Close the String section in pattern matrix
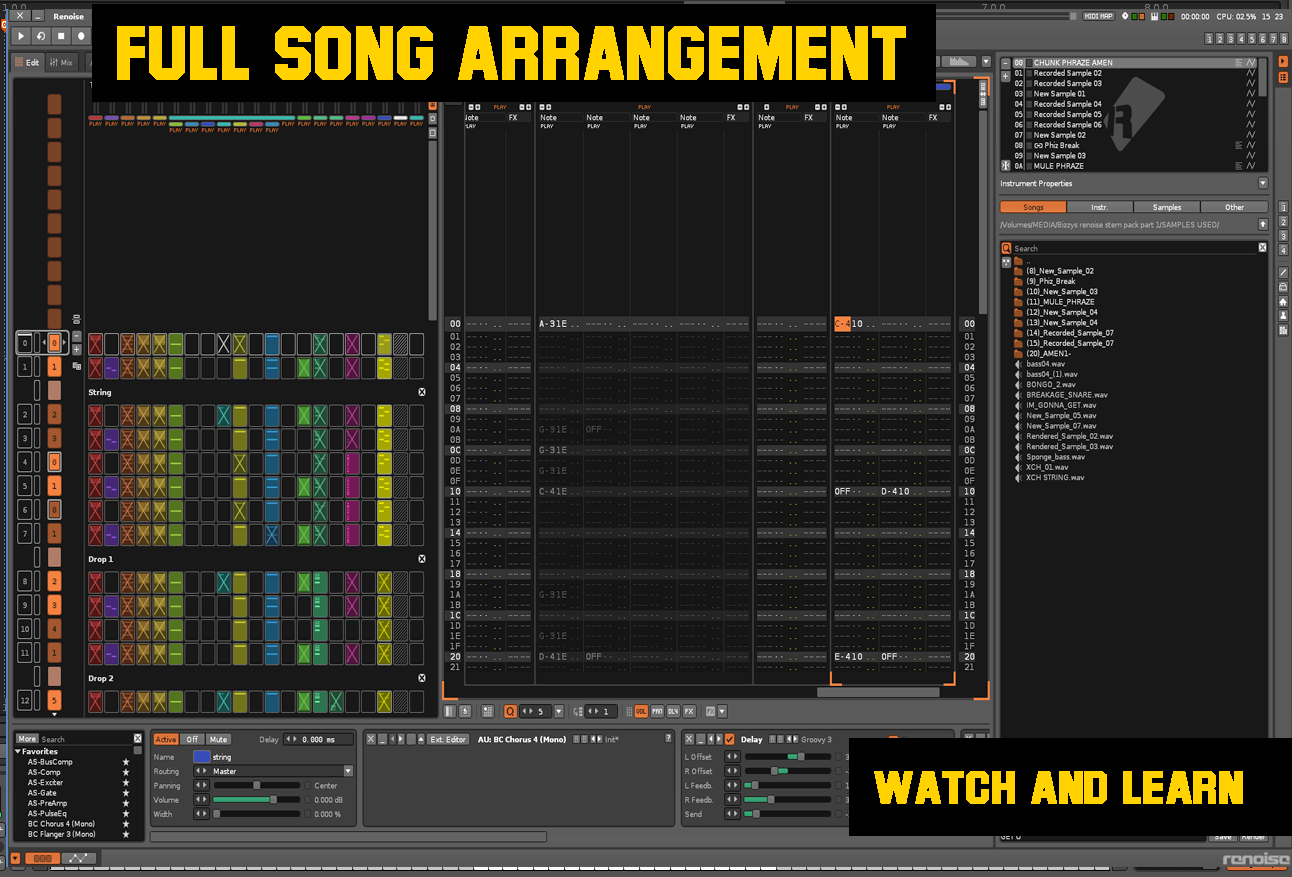 pyautogui.click(x=422, y=393)
